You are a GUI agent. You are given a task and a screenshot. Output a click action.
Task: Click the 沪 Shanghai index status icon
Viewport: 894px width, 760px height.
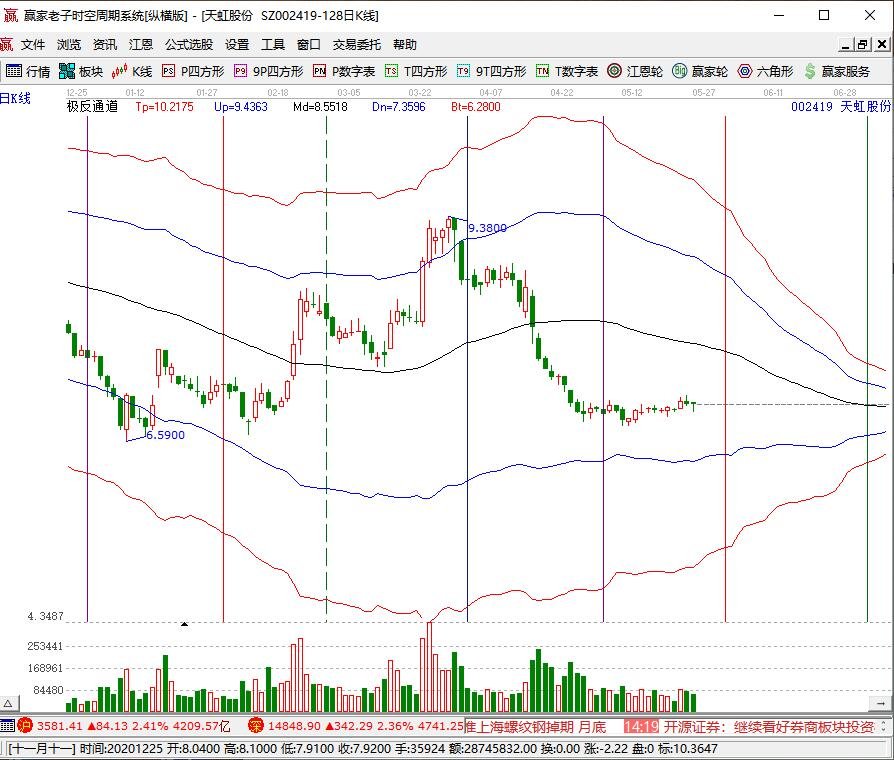25,725
